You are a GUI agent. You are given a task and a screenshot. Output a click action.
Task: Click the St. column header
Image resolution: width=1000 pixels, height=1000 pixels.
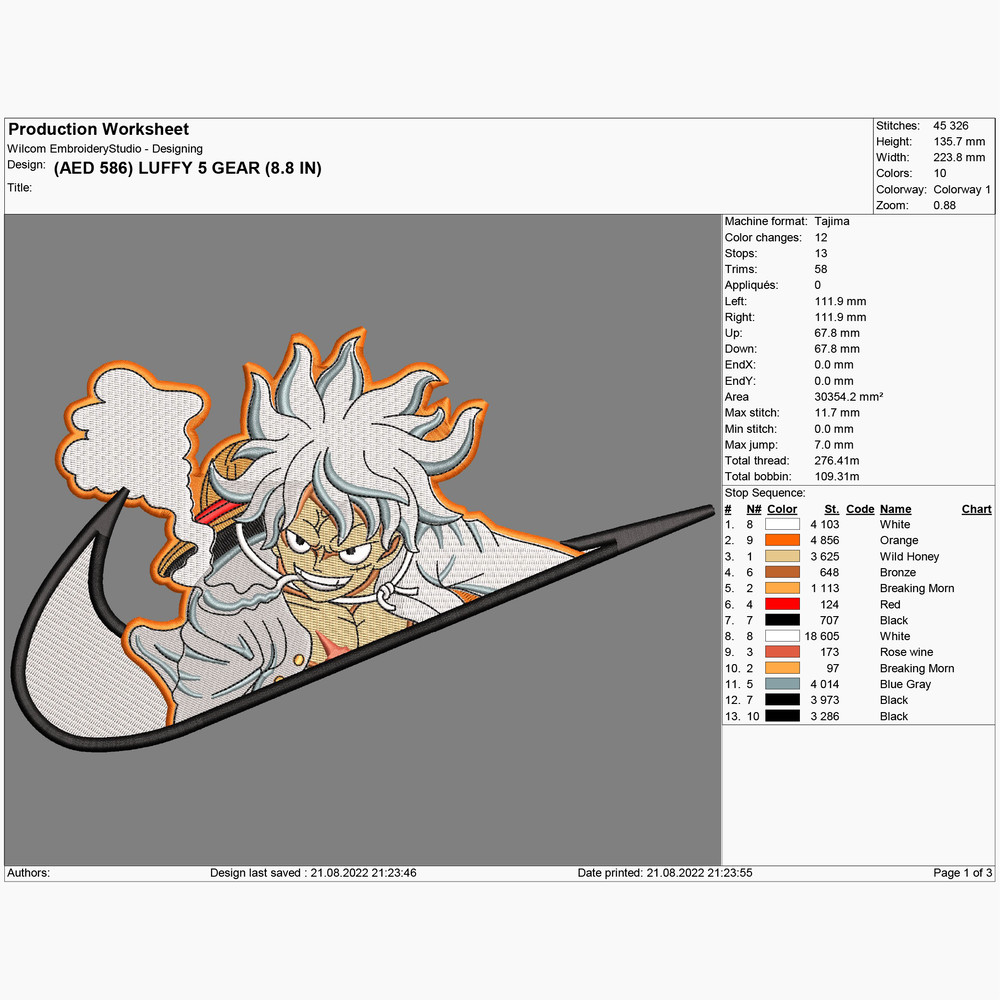tap(831, 509)
